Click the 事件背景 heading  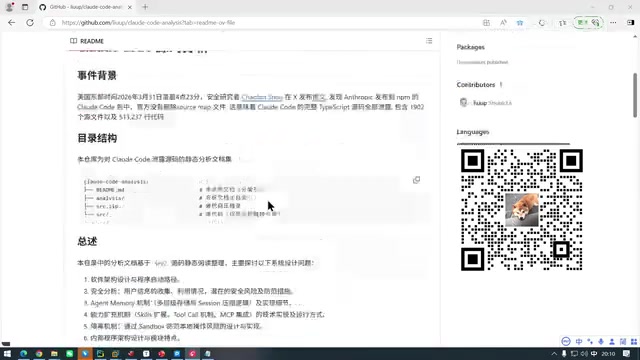click(x=97, y=76)
